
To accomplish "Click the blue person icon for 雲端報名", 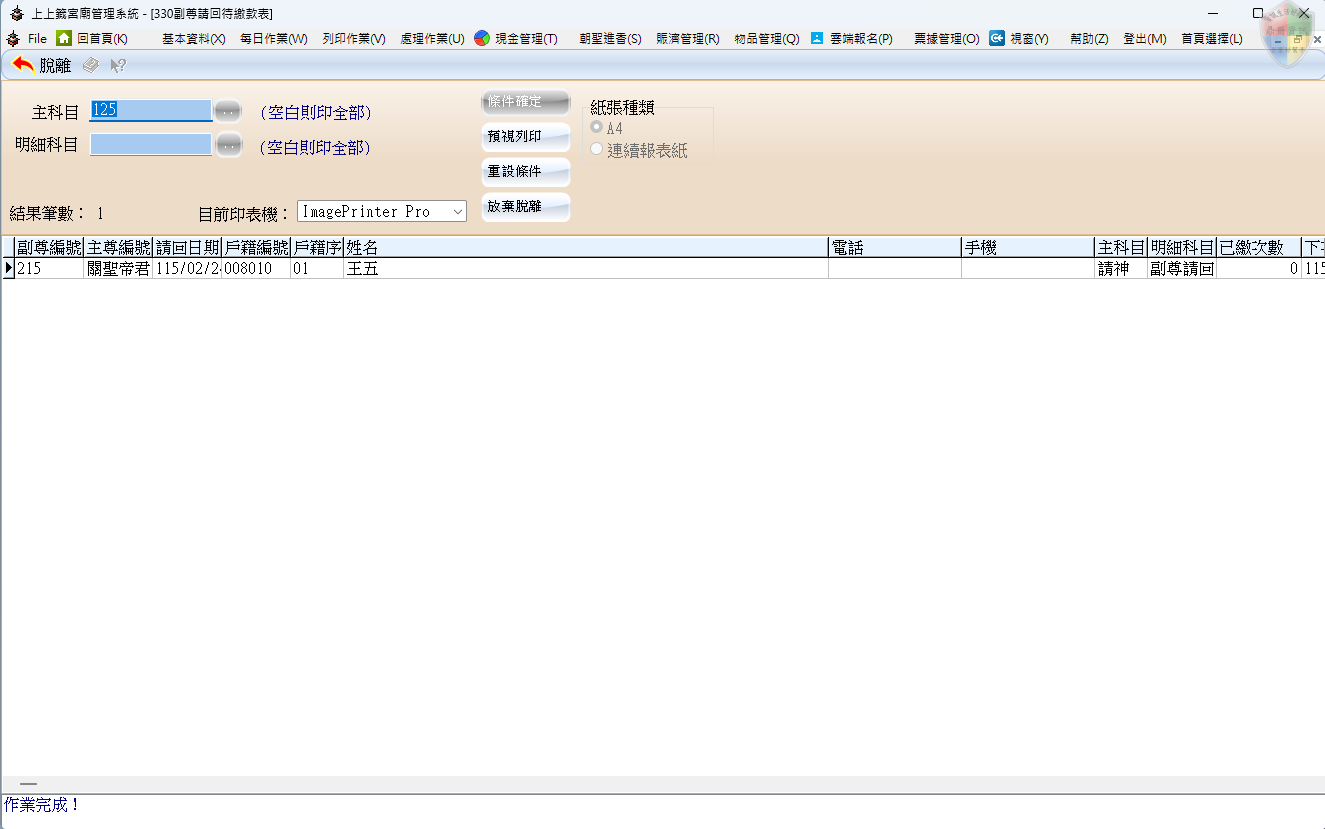I will coord(817,38).
